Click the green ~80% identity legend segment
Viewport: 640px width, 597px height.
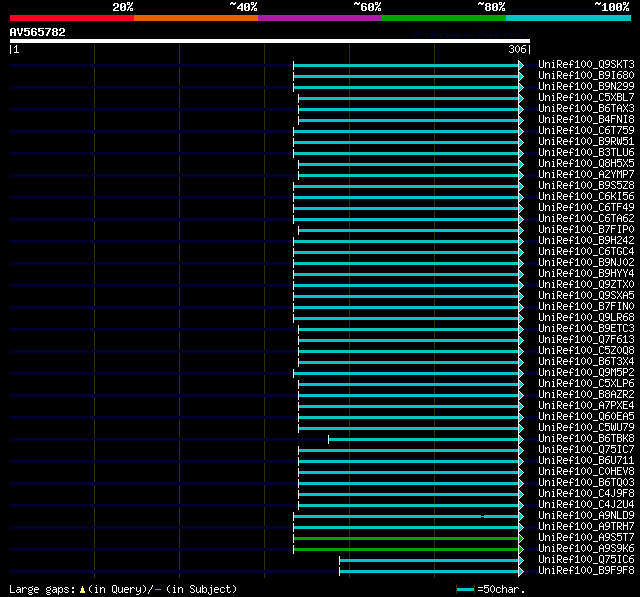(x=444, y=18)
